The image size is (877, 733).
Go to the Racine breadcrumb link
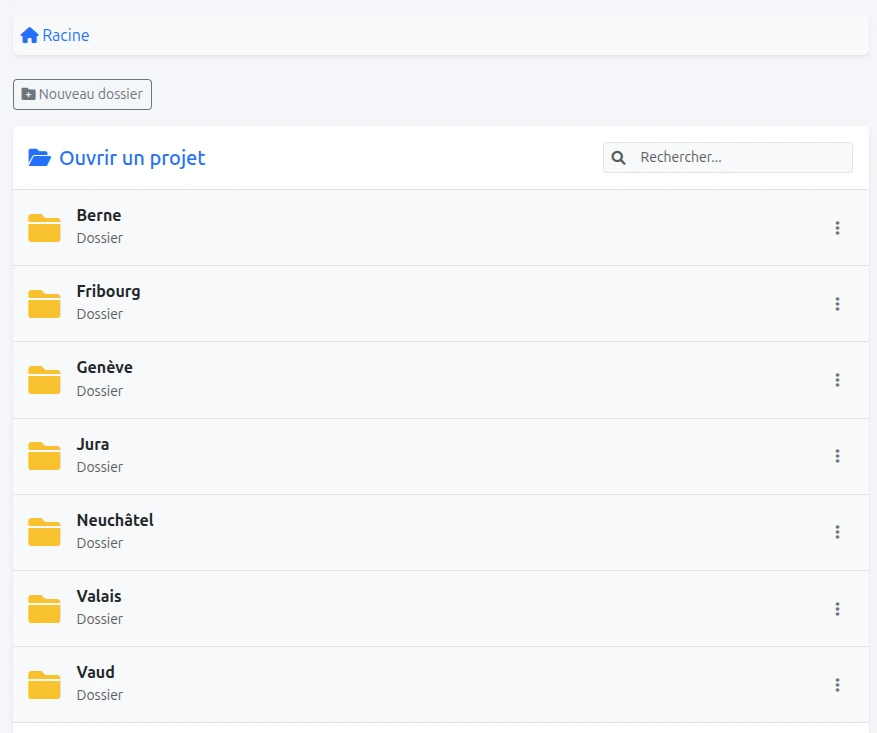click(66, 36)
